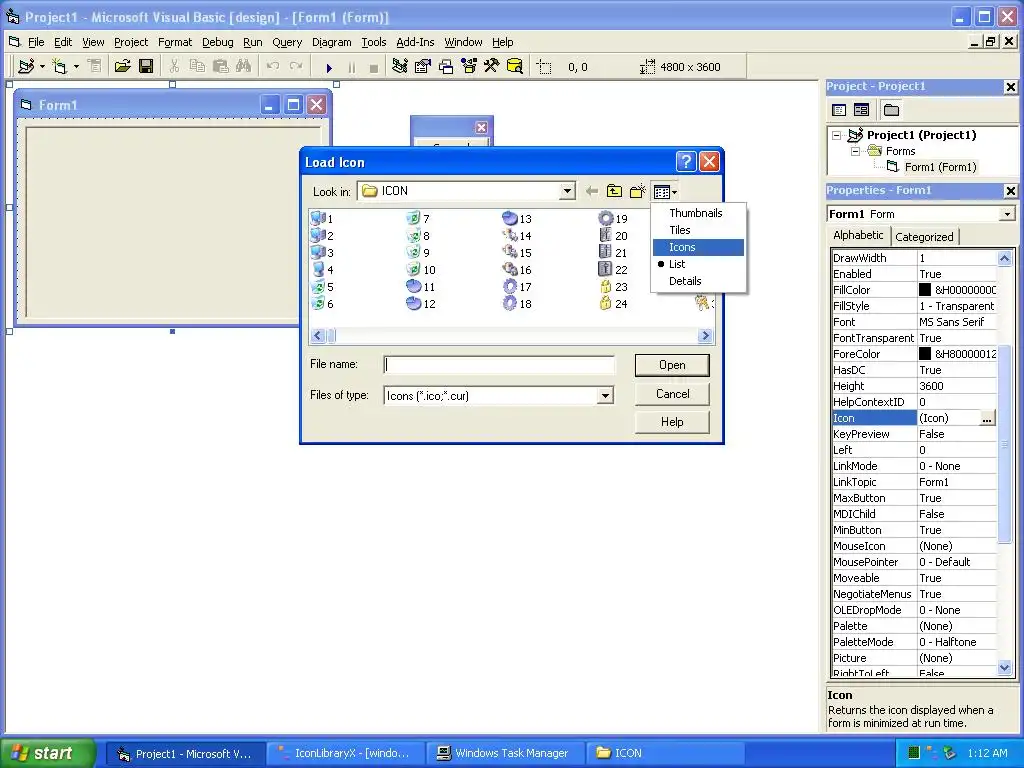Open dropdown arrow next to Add Project icon

click(42, 67)
